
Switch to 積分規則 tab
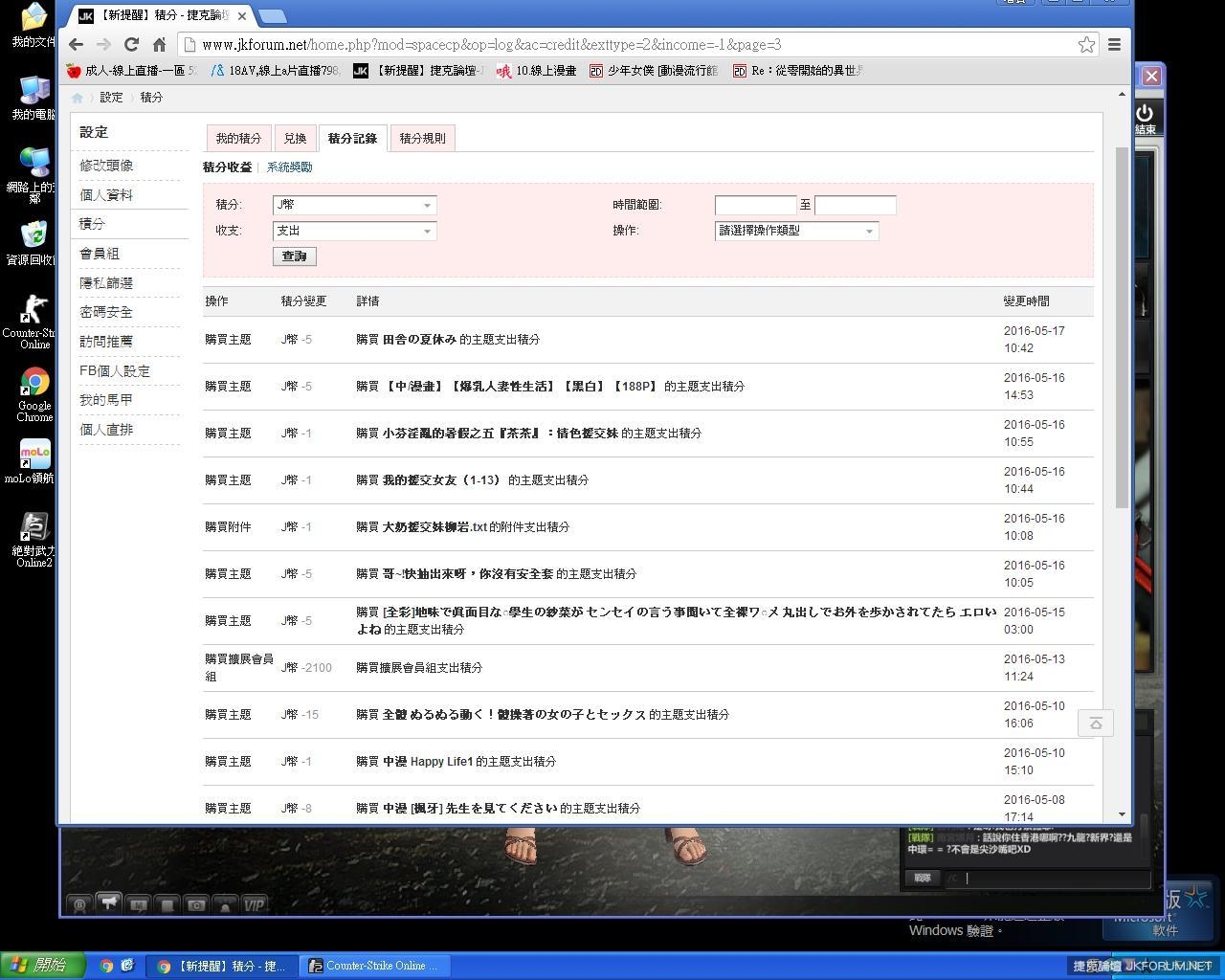[422, 138]
